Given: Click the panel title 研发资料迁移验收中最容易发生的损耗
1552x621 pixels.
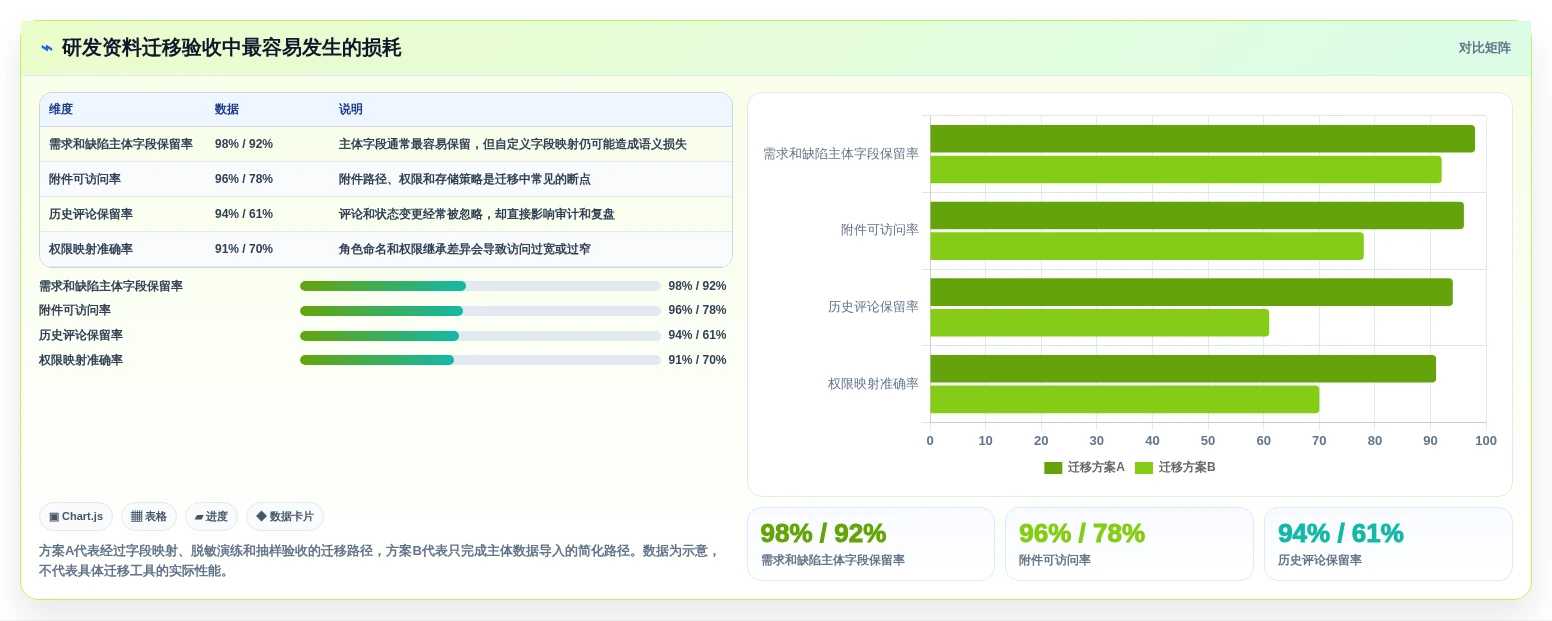Looking at the screenshot, I should pyautogui.click(x=231, y=48).
